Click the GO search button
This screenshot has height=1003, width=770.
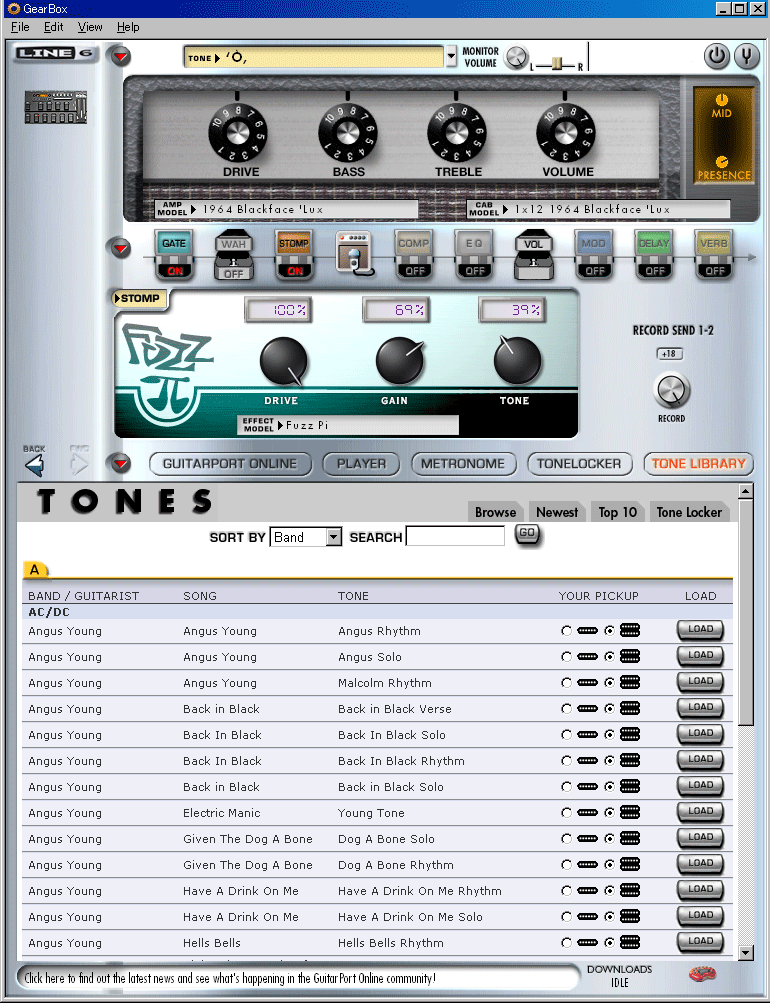[527, 534]
